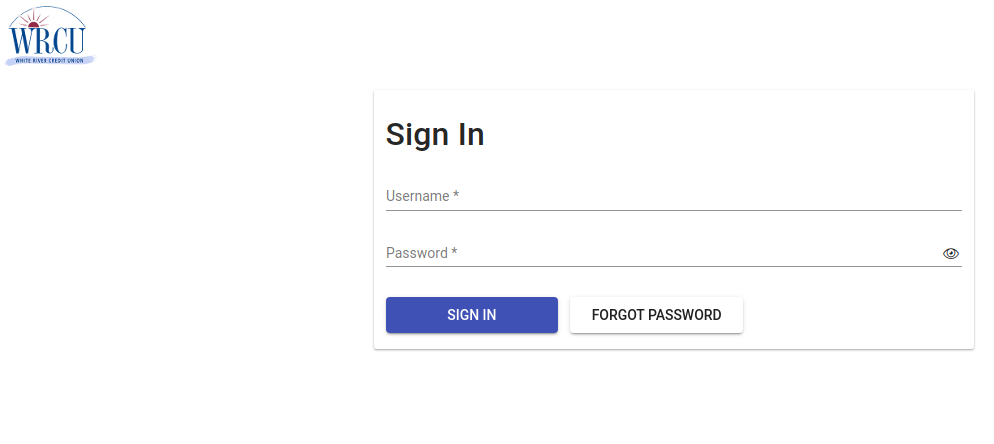Start password recovery via FORGOT PASSWORD
This screenshot has width=994, height=444.
pos(656,315)
